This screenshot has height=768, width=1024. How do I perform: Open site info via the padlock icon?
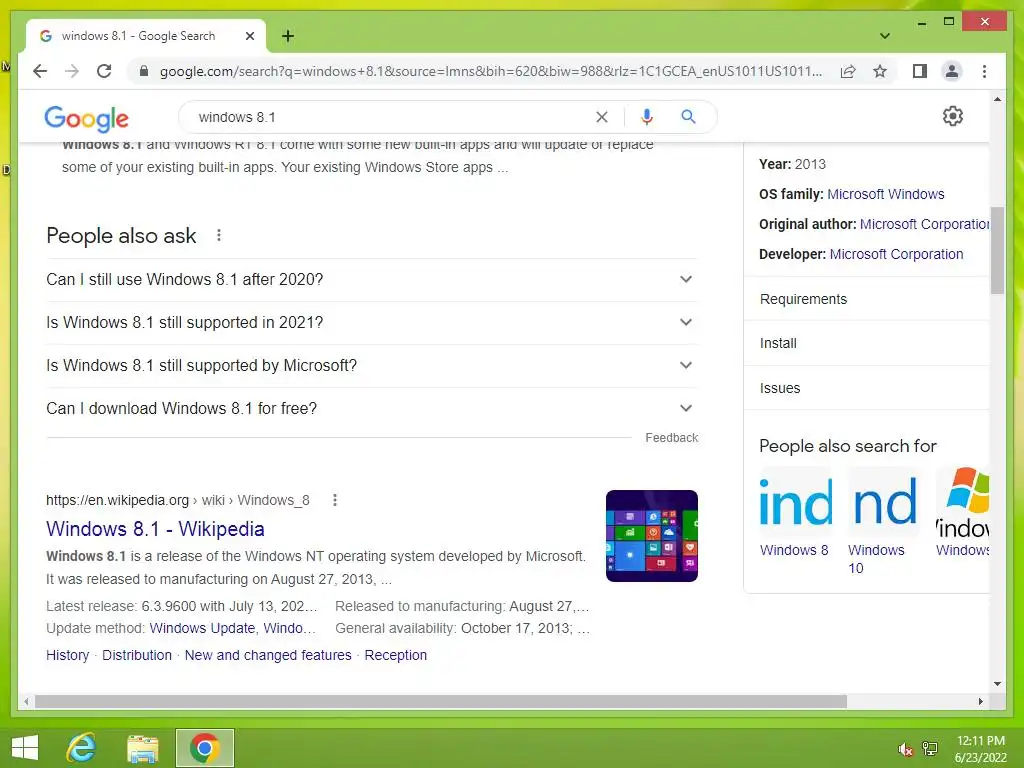coord(144,71)
